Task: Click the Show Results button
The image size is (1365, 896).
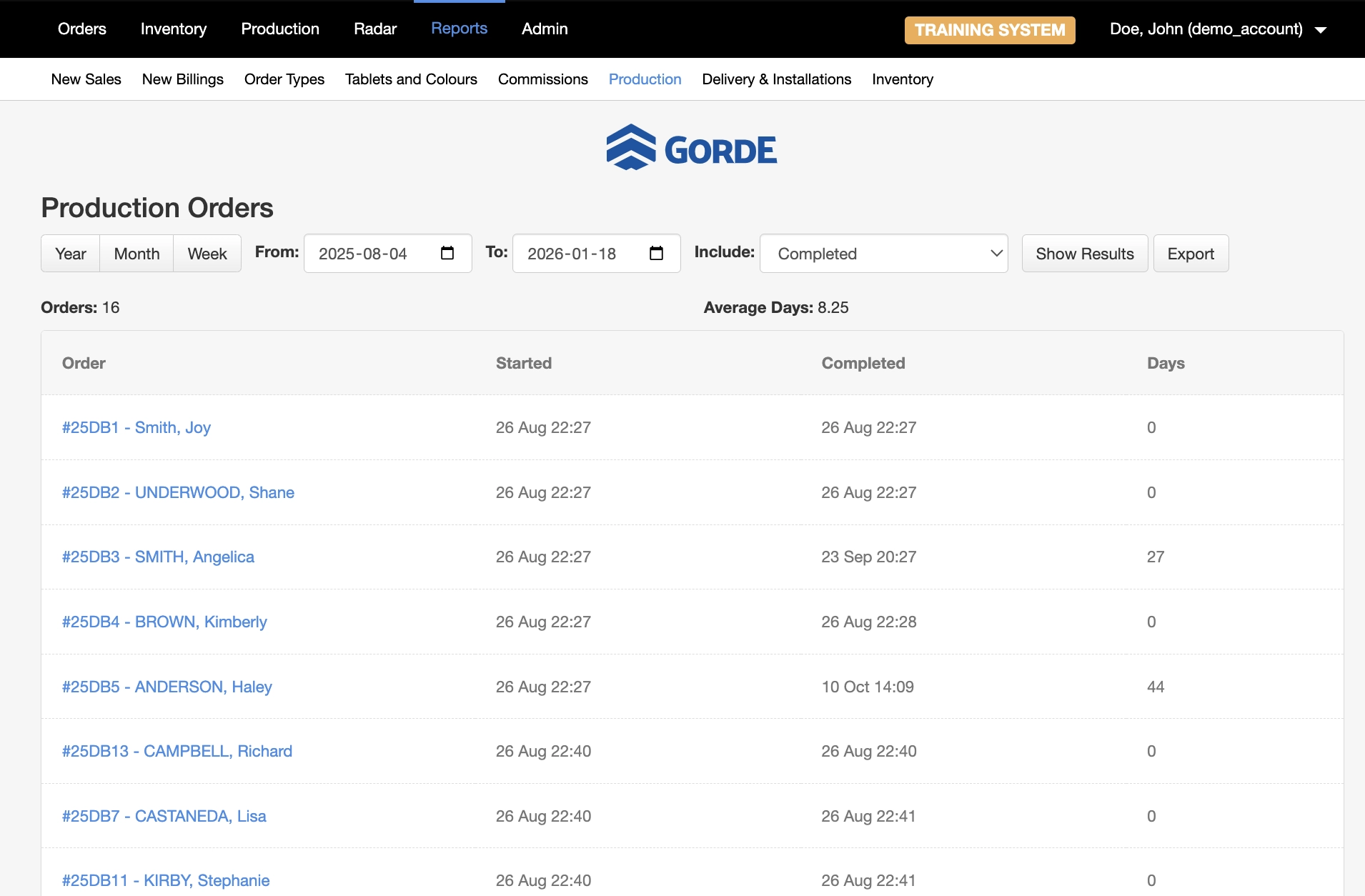Action: tap(1085, 254)
